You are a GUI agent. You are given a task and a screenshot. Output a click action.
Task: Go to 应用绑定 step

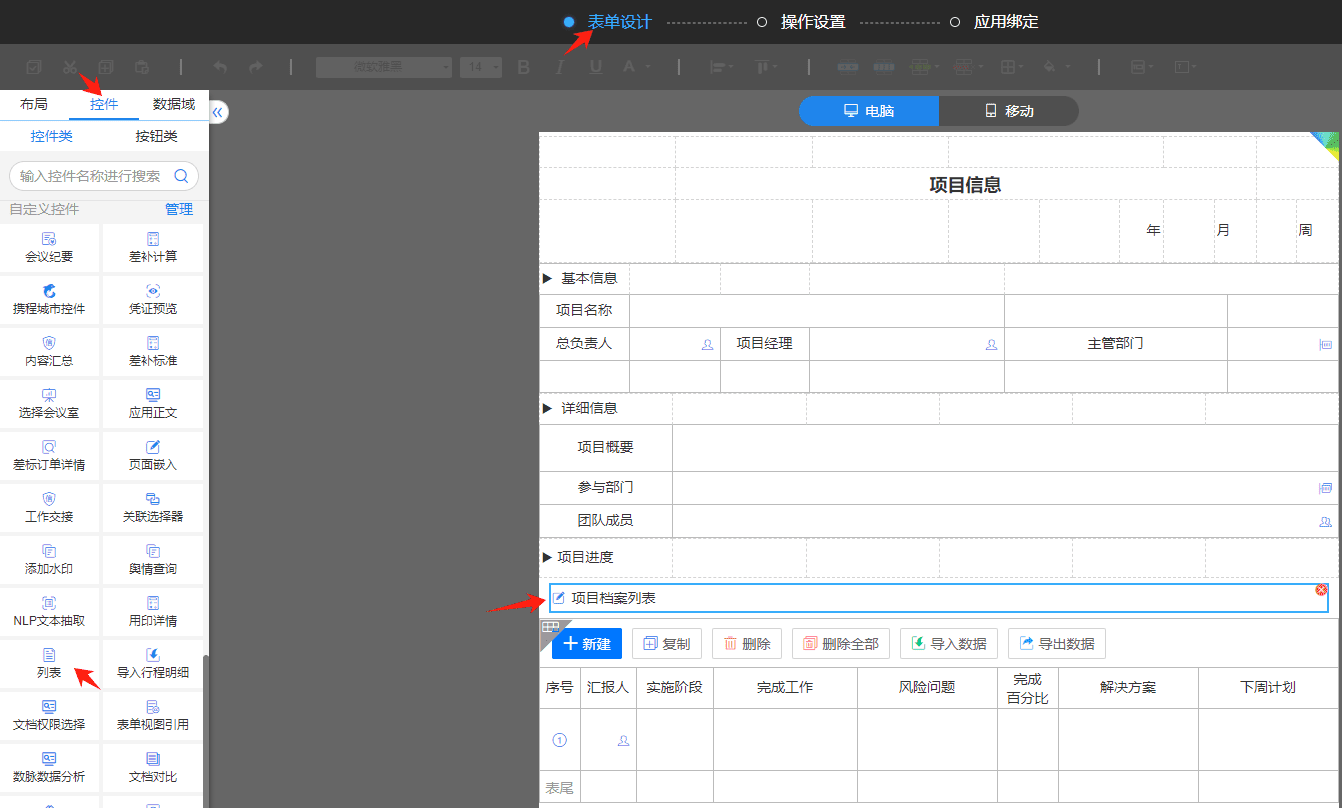1006,22
